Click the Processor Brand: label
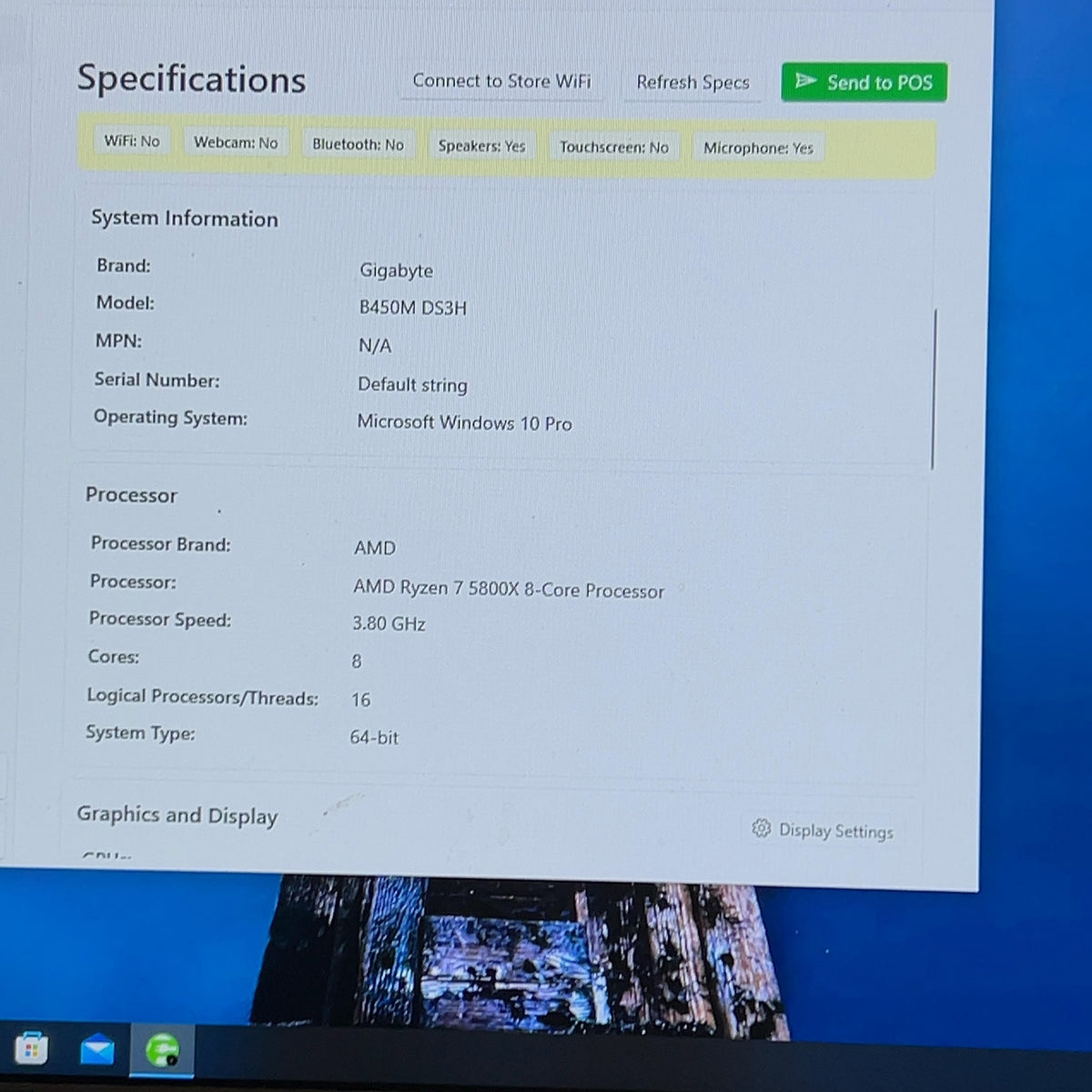Image resolution: width=1092 pixels, height=1092 pixels. 160,544
